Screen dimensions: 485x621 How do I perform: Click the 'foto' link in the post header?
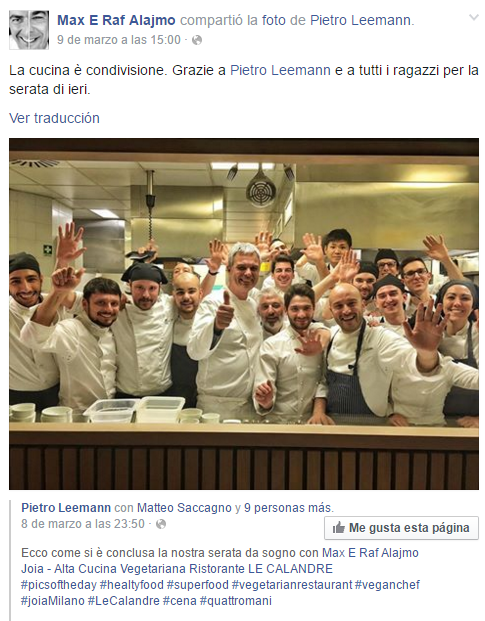274,20
